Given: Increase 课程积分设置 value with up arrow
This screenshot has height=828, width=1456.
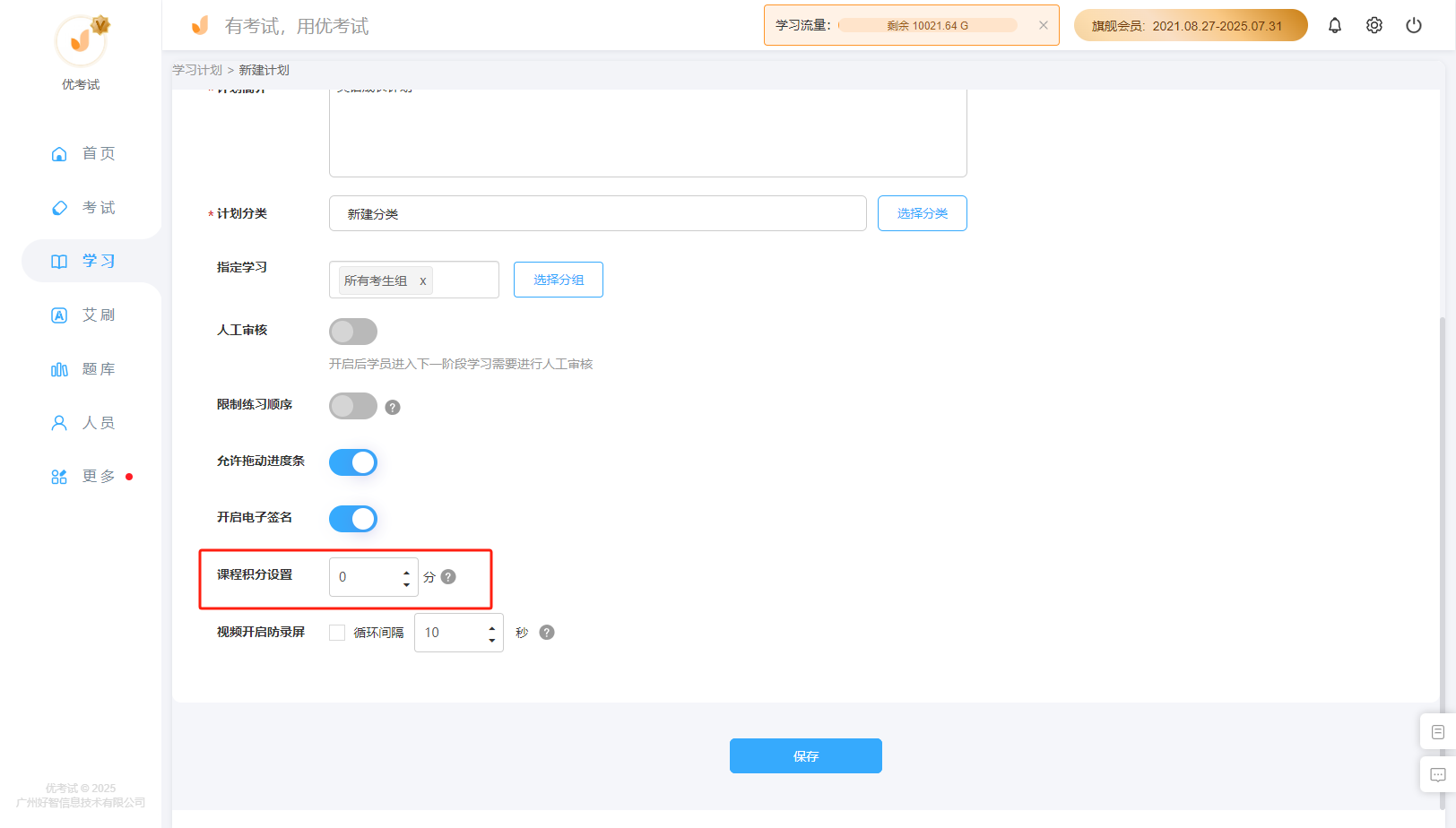Looking at the screenshot, I should (x=406, y=572).
